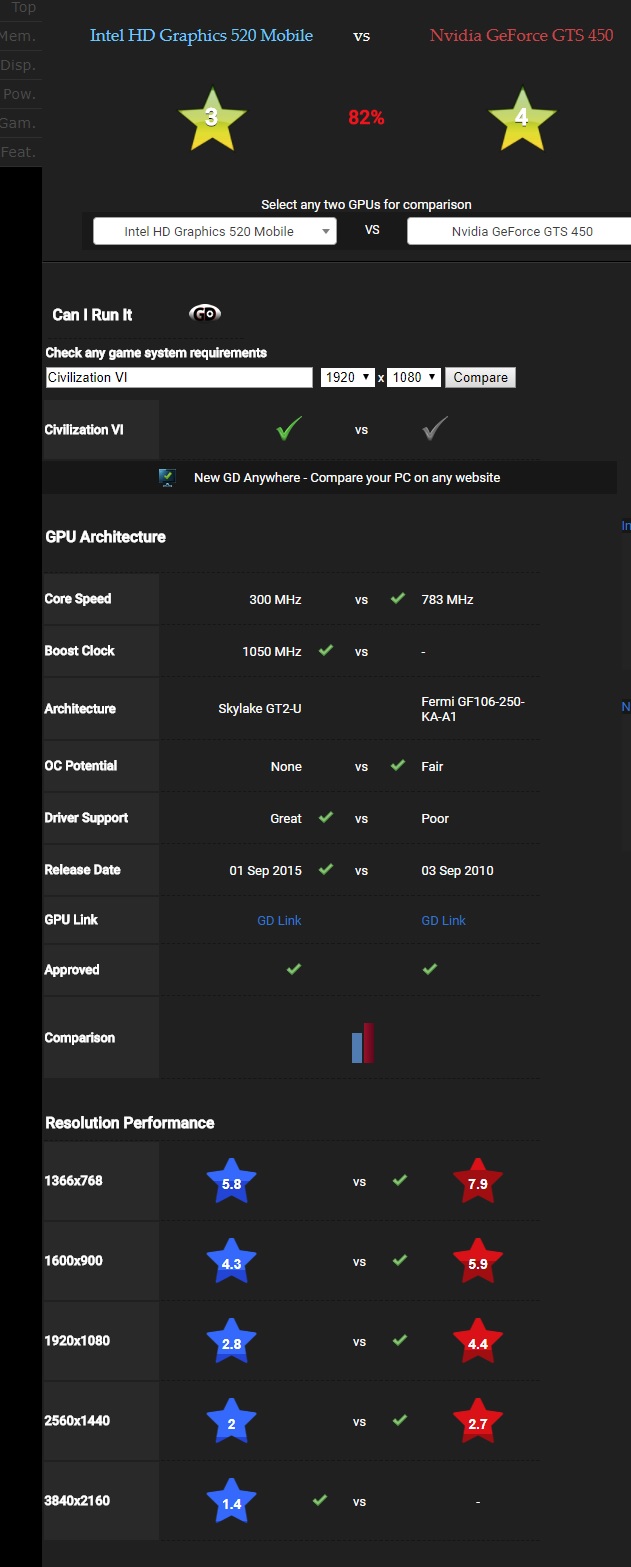Click the Approved checkmark under Nvidia column
The width and height of the screenshot is (631, 1567).
tap(429, 969)
